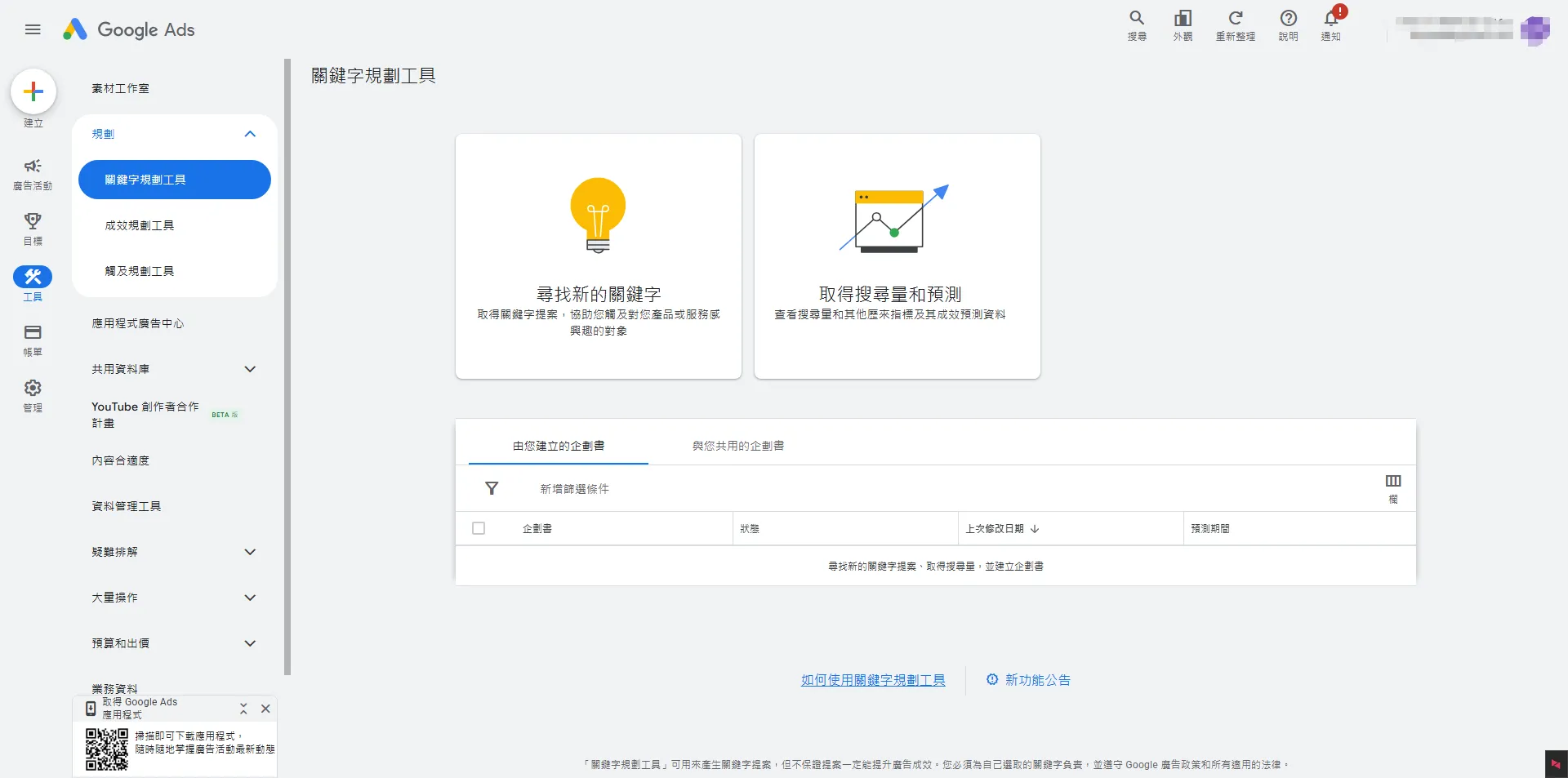Sort by 上次修改日期 column
The width and height of the screenshot is (1568, 778).
995,529
